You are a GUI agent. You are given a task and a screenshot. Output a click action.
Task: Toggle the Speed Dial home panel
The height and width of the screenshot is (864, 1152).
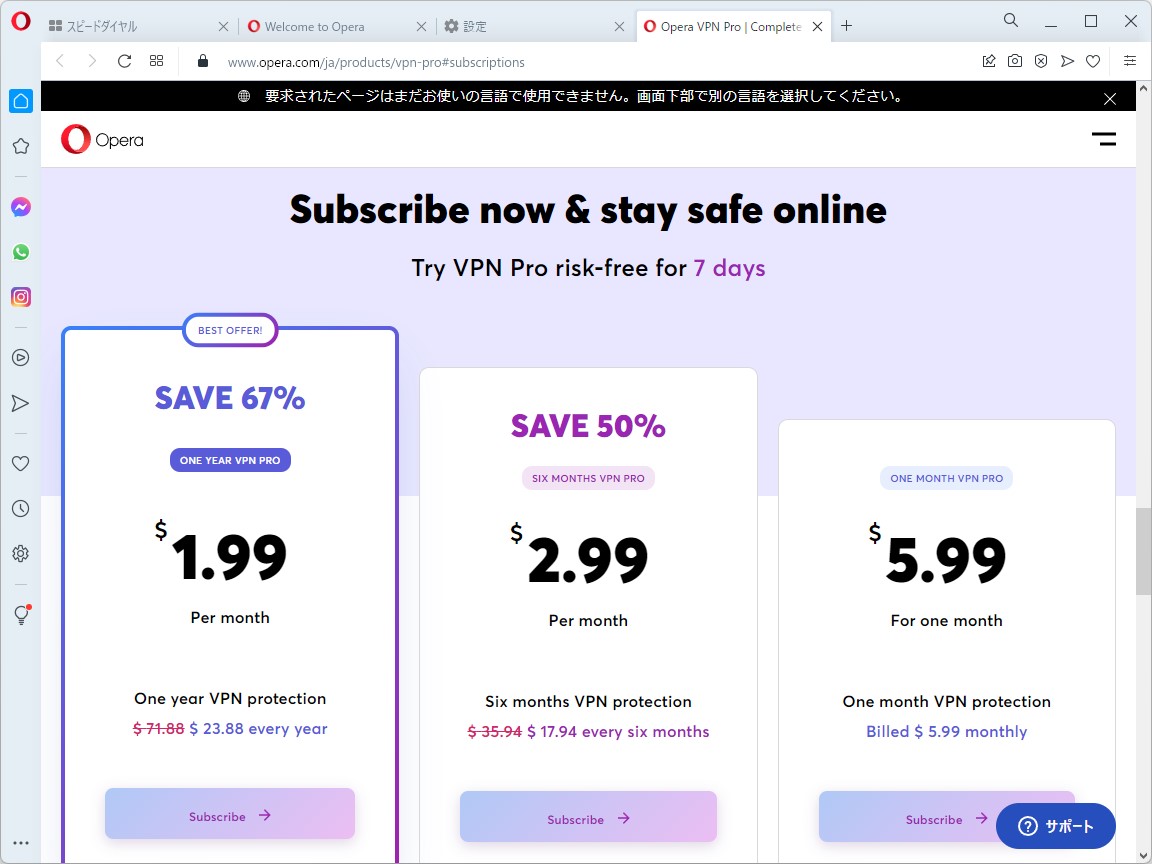point(21,100)
